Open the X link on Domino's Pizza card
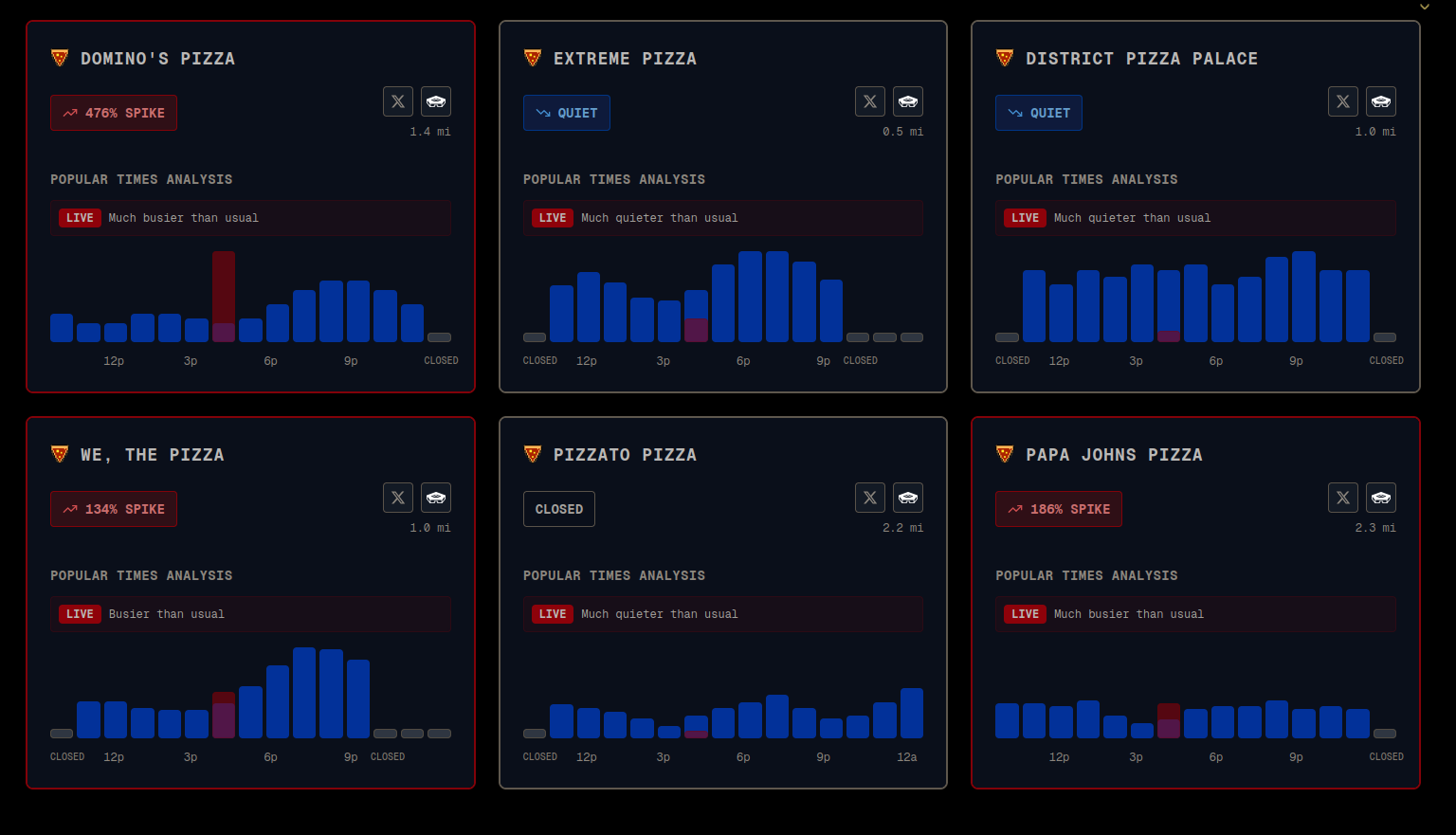 (398, 101)
